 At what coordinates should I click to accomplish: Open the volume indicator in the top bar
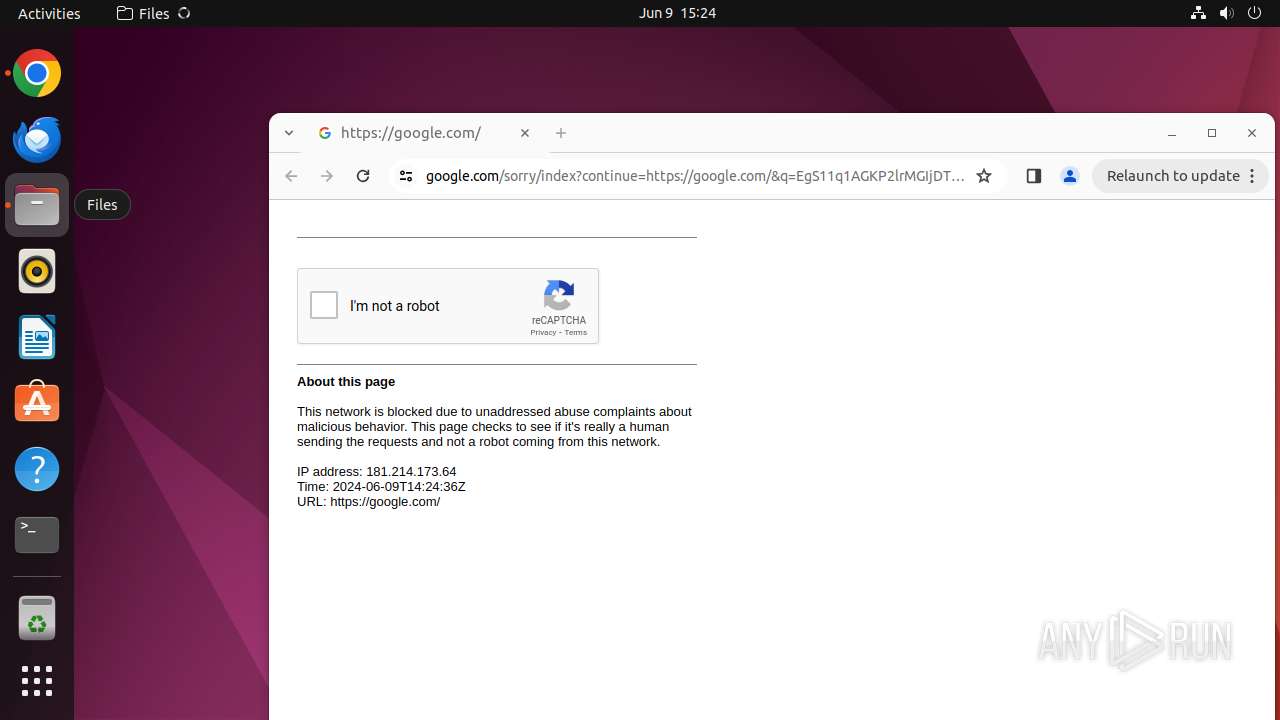click(1227, 13)
